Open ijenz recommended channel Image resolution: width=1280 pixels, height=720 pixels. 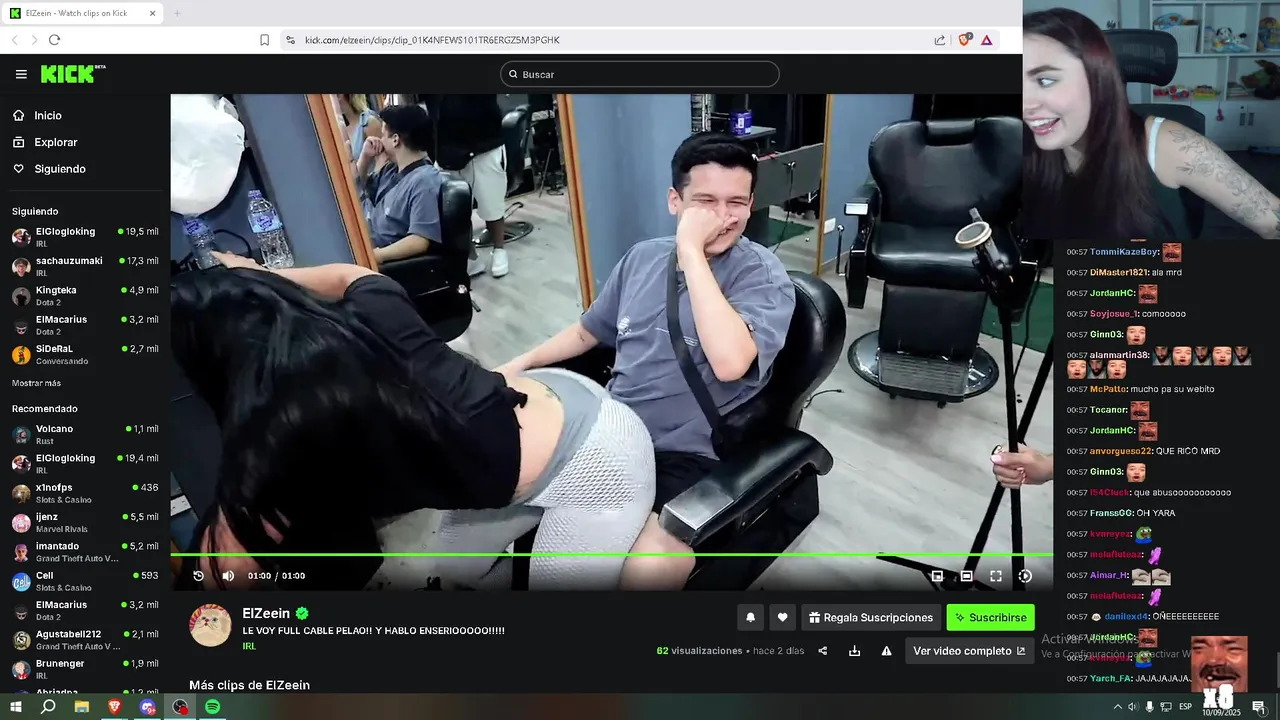[x=85, y=522]
